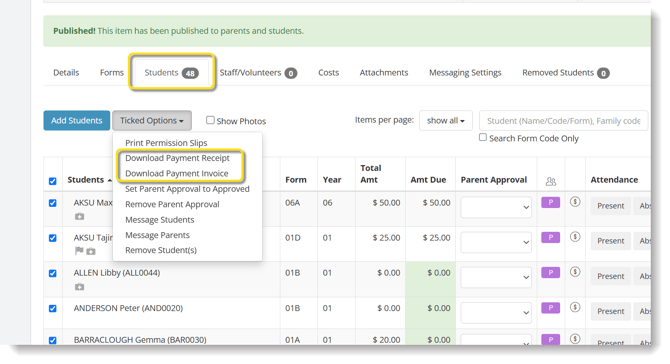Open Parent Approval dropdown for ANDERSON Peter

tap(496, 313)
